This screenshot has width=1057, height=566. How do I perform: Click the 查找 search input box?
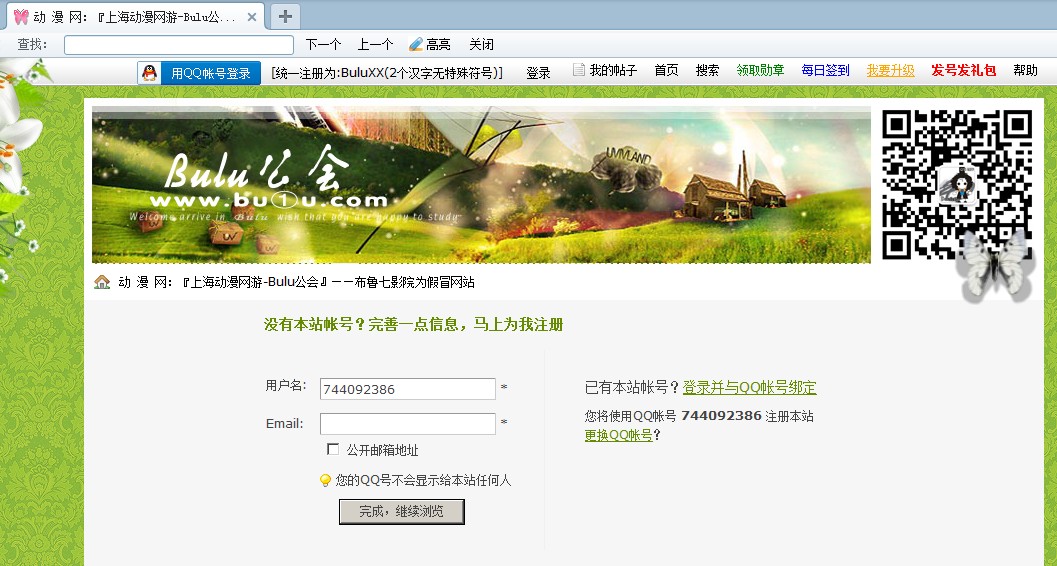pos(179,44)
